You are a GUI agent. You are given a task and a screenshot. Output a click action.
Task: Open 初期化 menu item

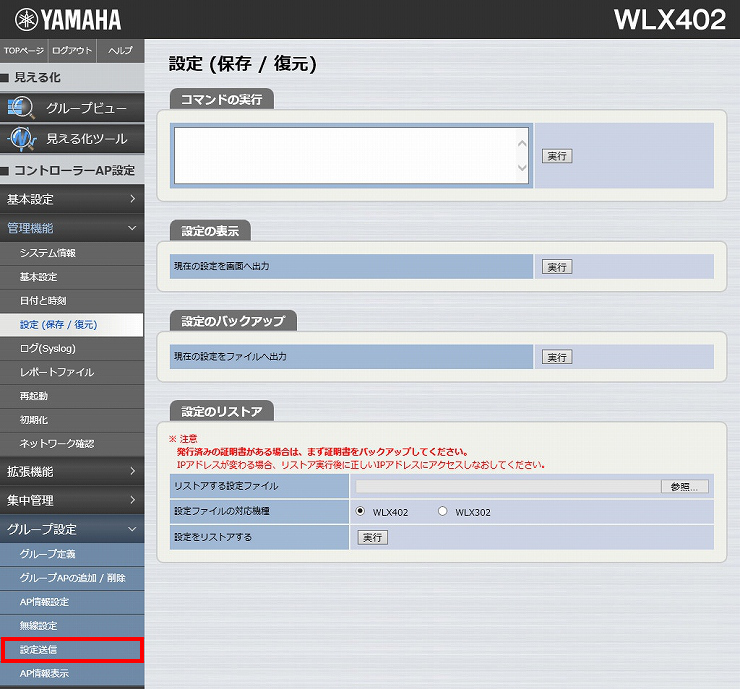(72, 420)
